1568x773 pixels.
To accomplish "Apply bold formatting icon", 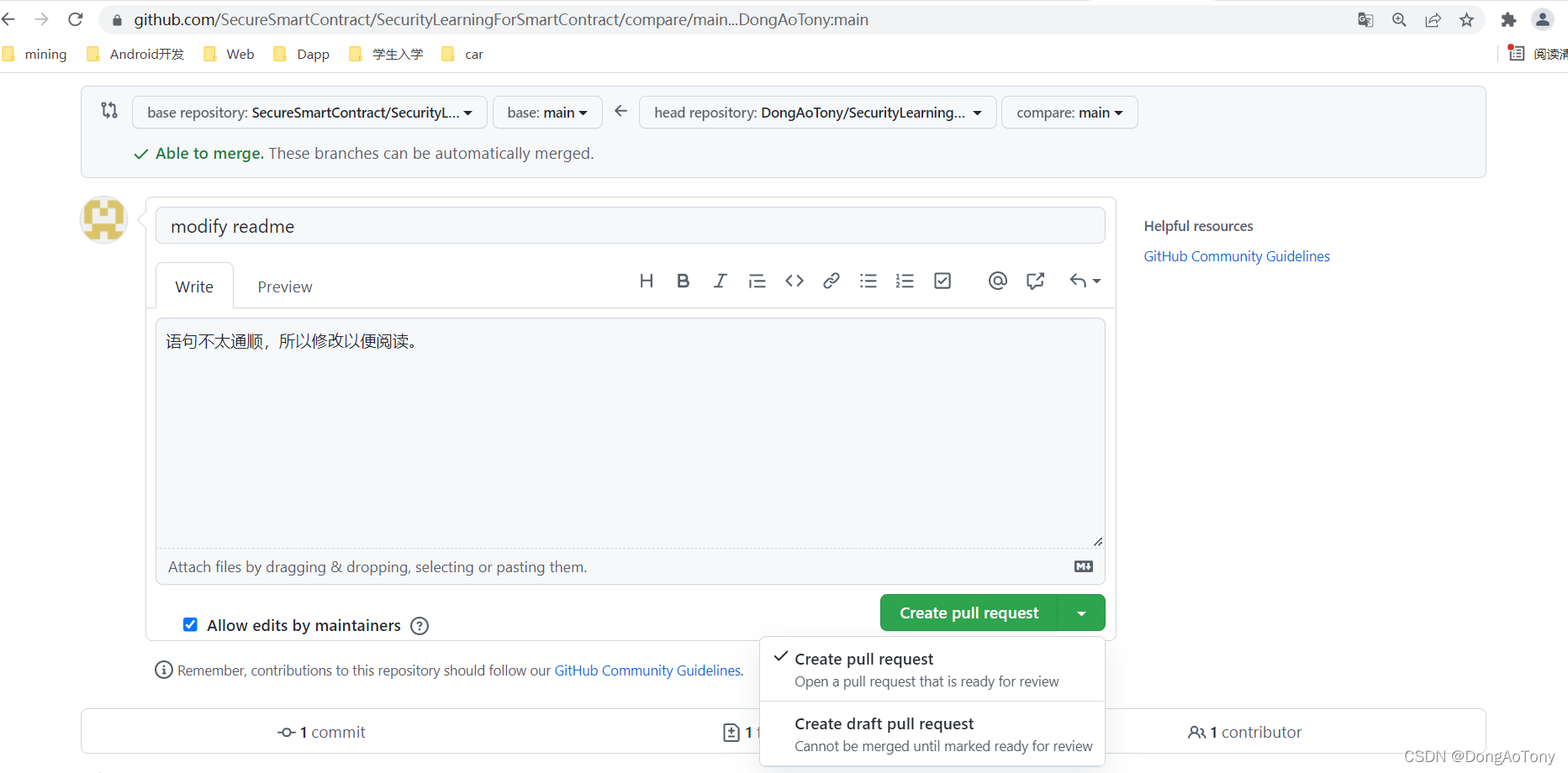I will [x=683, y=281].
